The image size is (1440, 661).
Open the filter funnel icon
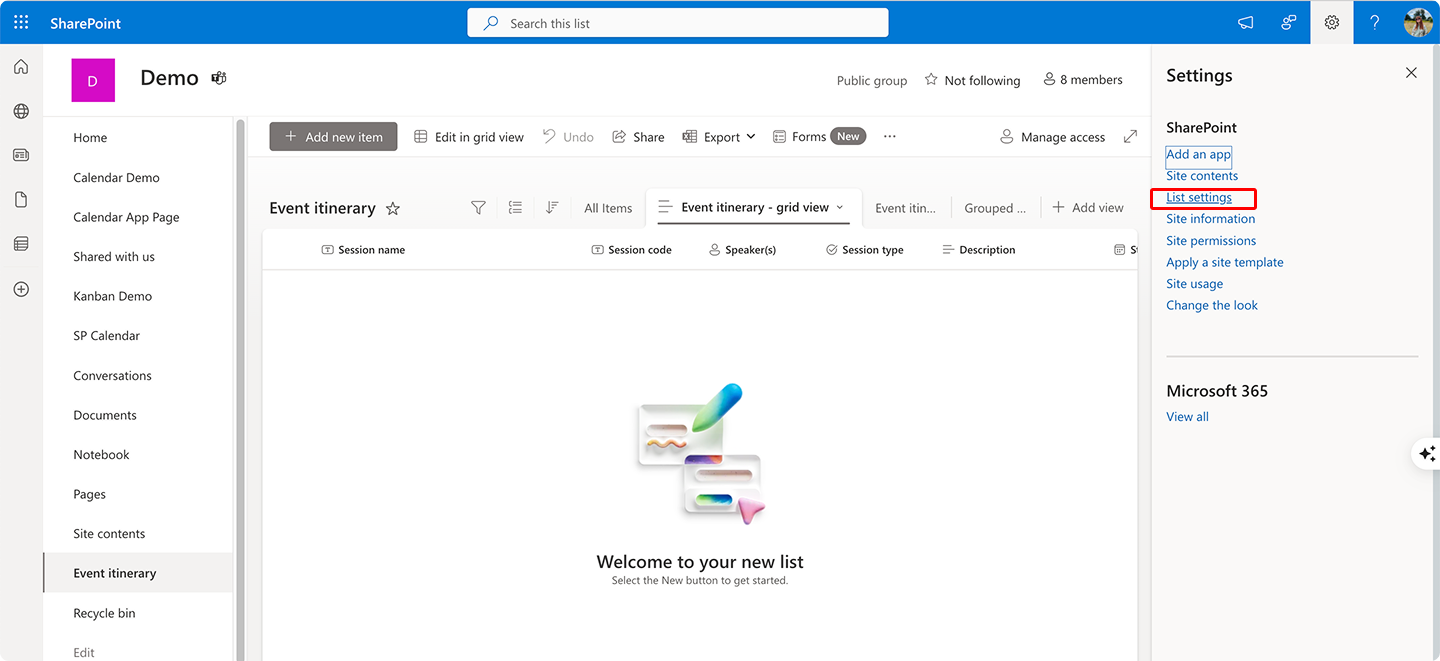click(478, 207)
